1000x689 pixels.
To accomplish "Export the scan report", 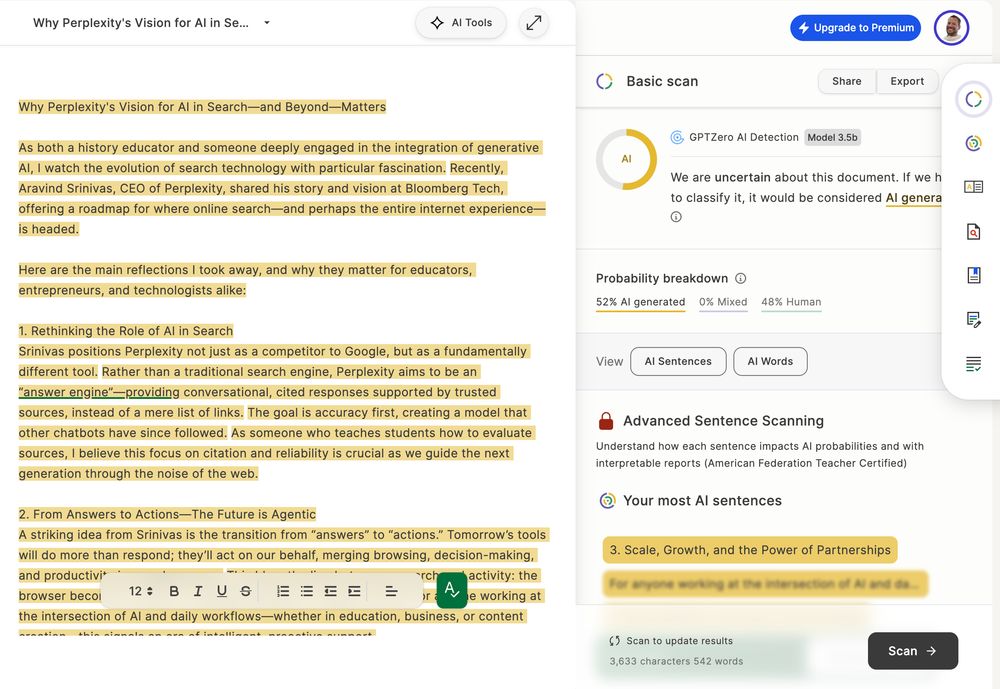I will [907, 81].
